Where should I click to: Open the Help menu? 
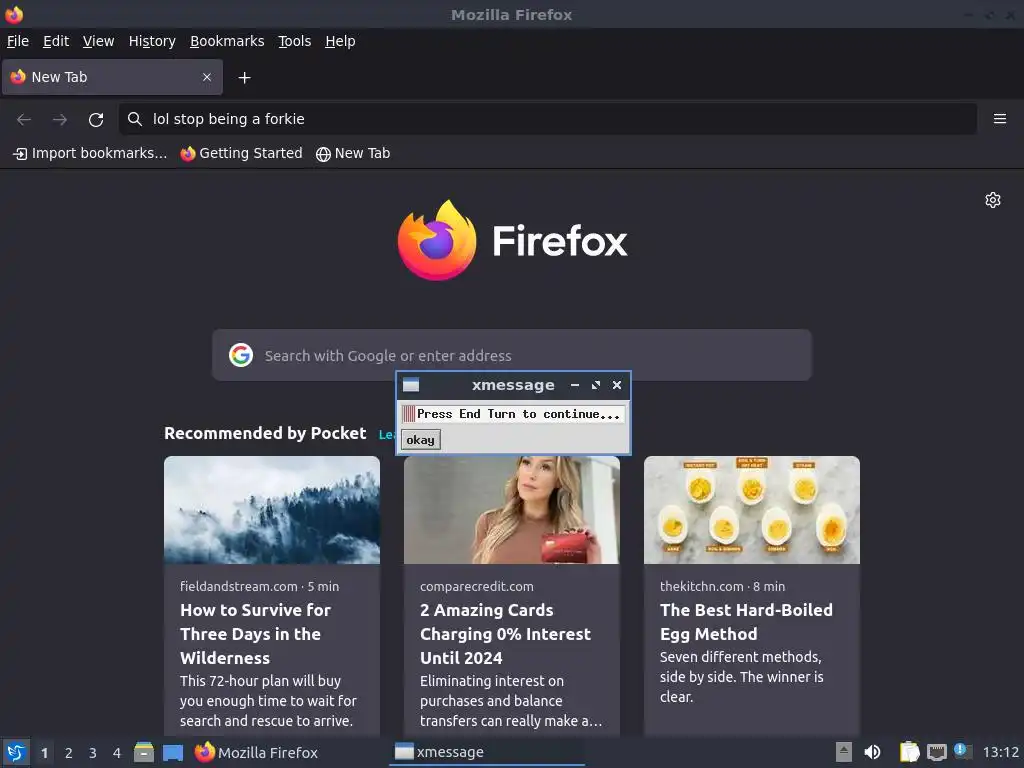pos(340,41)
